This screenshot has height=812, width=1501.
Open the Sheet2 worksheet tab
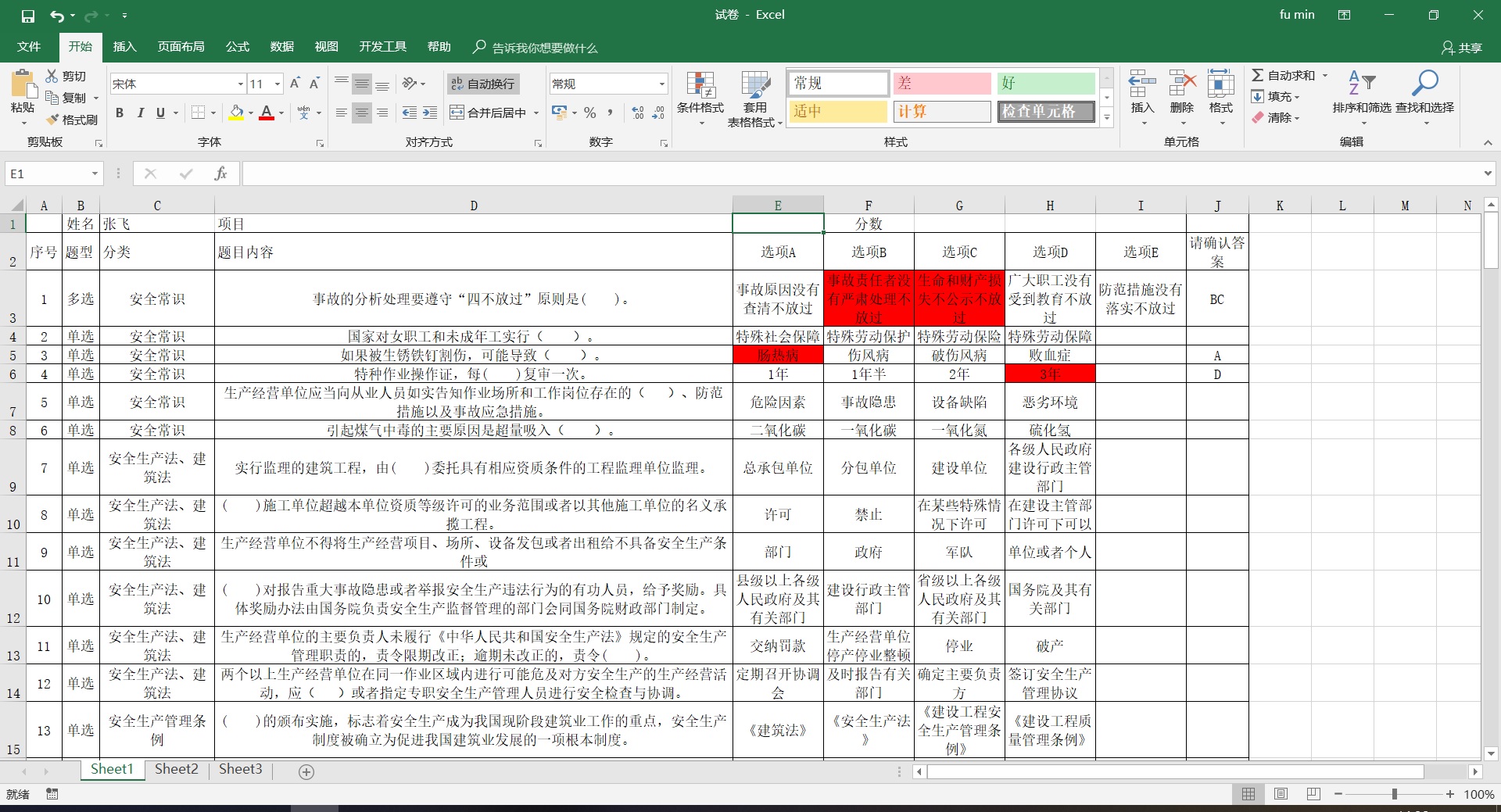click(x=177, y=769)
